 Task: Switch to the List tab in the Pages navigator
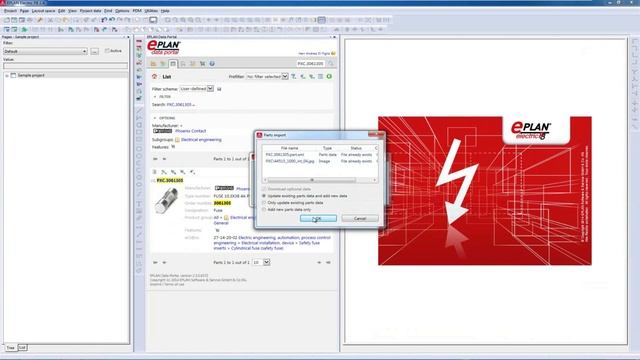pos(22,348)
